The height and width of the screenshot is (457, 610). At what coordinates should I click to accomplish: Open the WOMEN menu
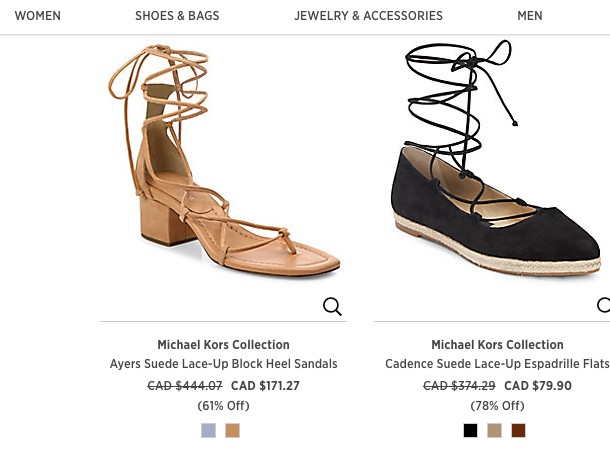click(38, 16)
